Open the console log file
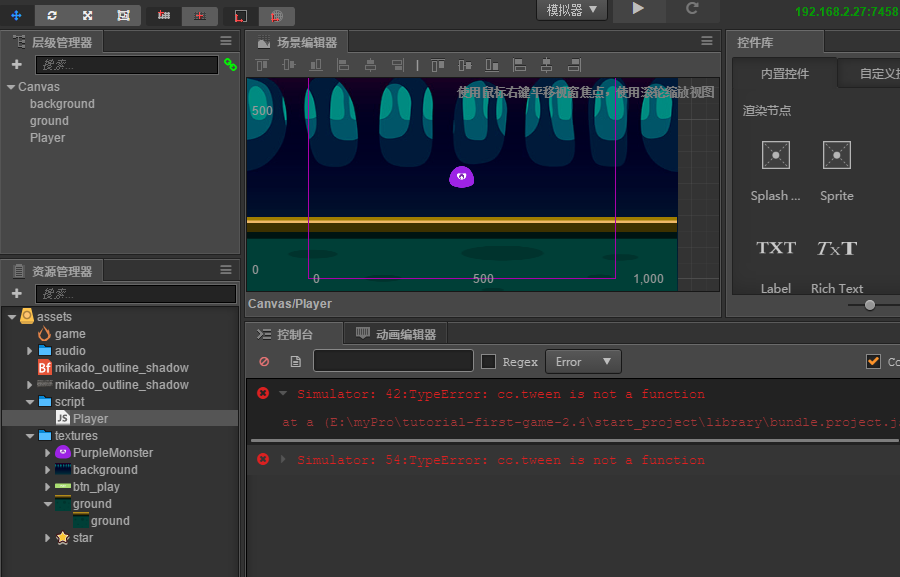This screenshot has height=577, width=900. pos(296,362)
